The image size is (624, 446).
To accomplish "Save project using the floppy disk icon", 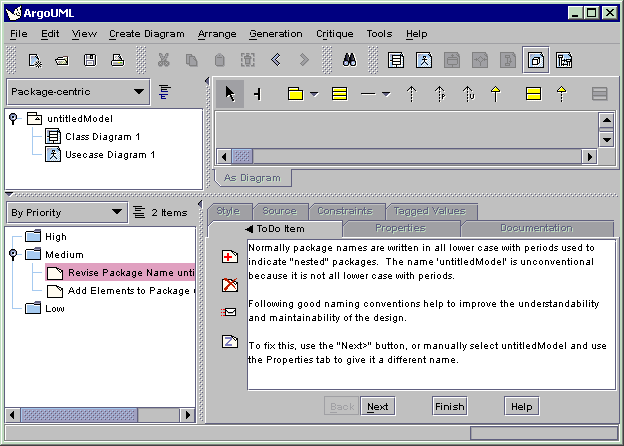I will pos(90,60).
